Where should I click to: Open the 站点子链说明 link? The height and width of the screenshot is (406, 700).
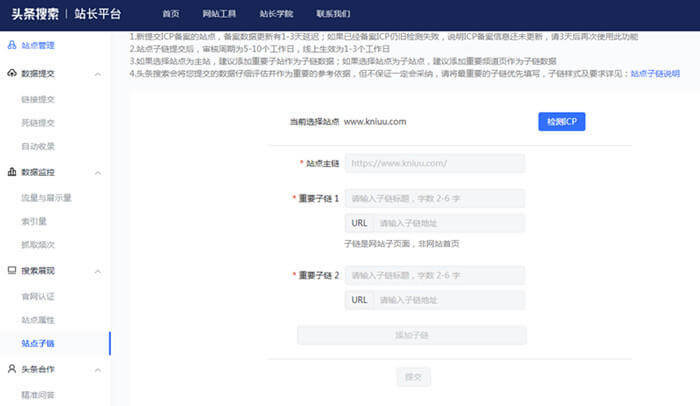(654, 74)
